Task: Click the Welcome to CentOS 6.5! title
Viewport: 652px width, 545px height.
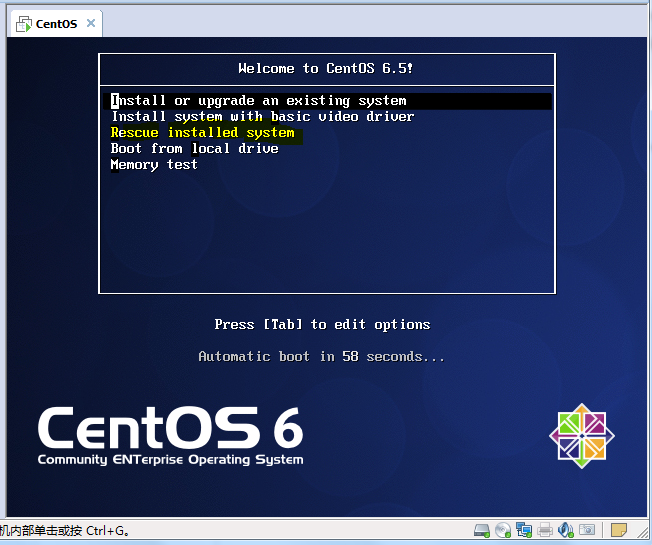Action: 326,68
